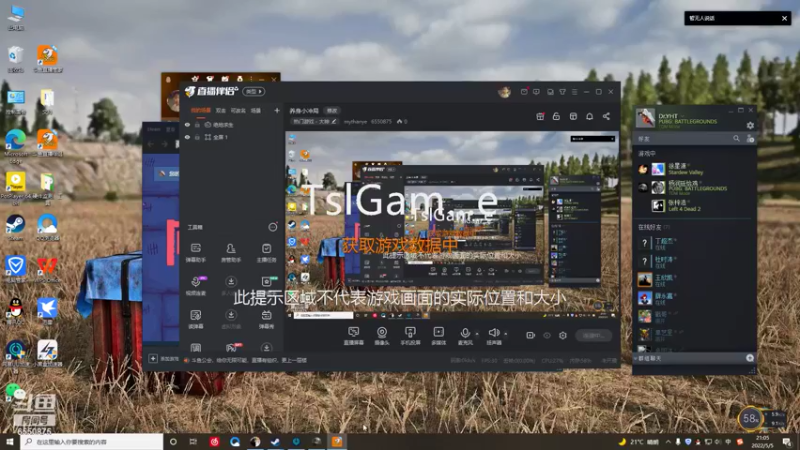Open the message icon with red dot in title bar

pos(524,92)
